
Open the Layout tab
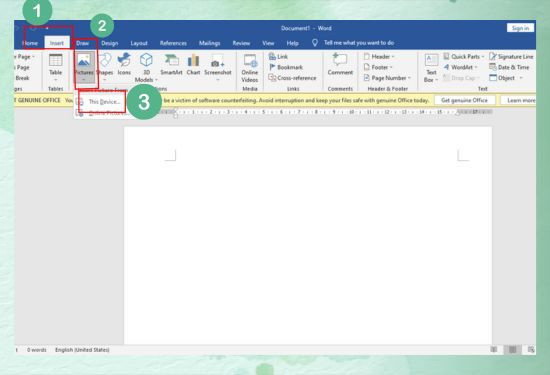(x=139, y=43)
